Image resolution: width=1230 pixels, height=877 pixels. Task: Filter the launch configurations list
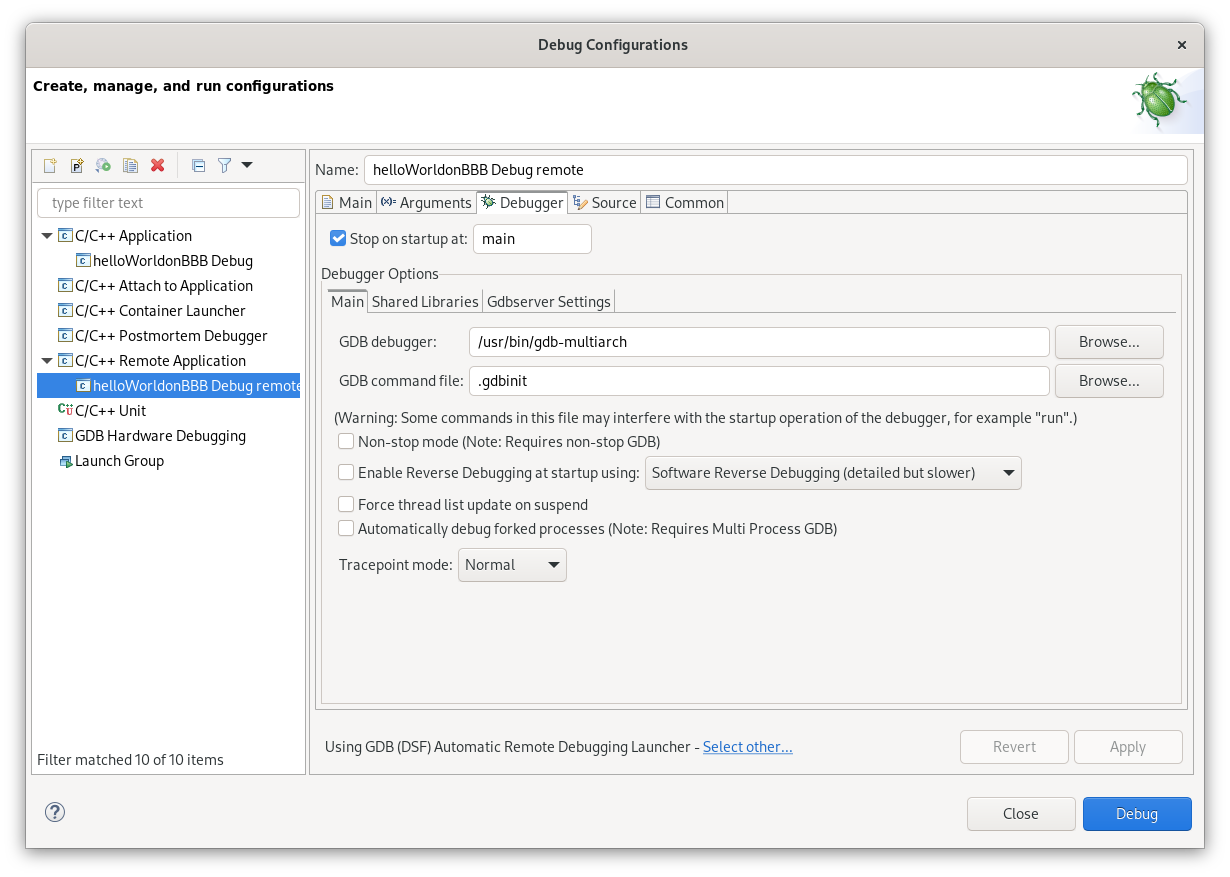coord(224,165)
